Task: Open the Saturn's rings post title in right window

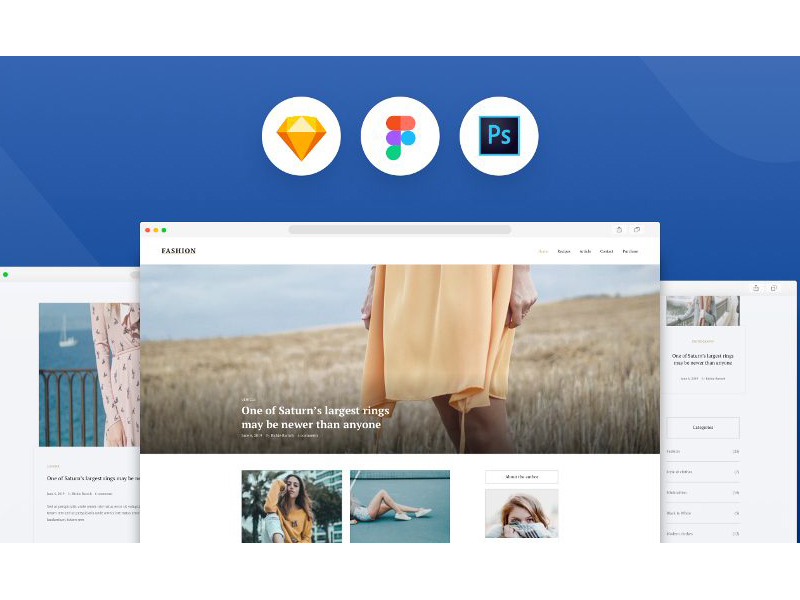Action: (703, 359)
